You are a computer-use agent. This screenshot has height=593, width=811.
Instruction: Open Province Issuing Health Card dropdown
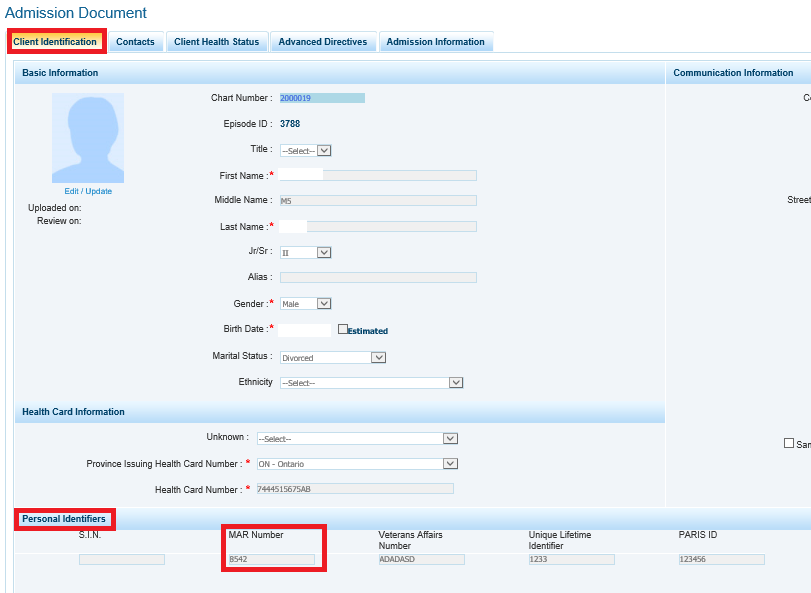click(356, 464)
